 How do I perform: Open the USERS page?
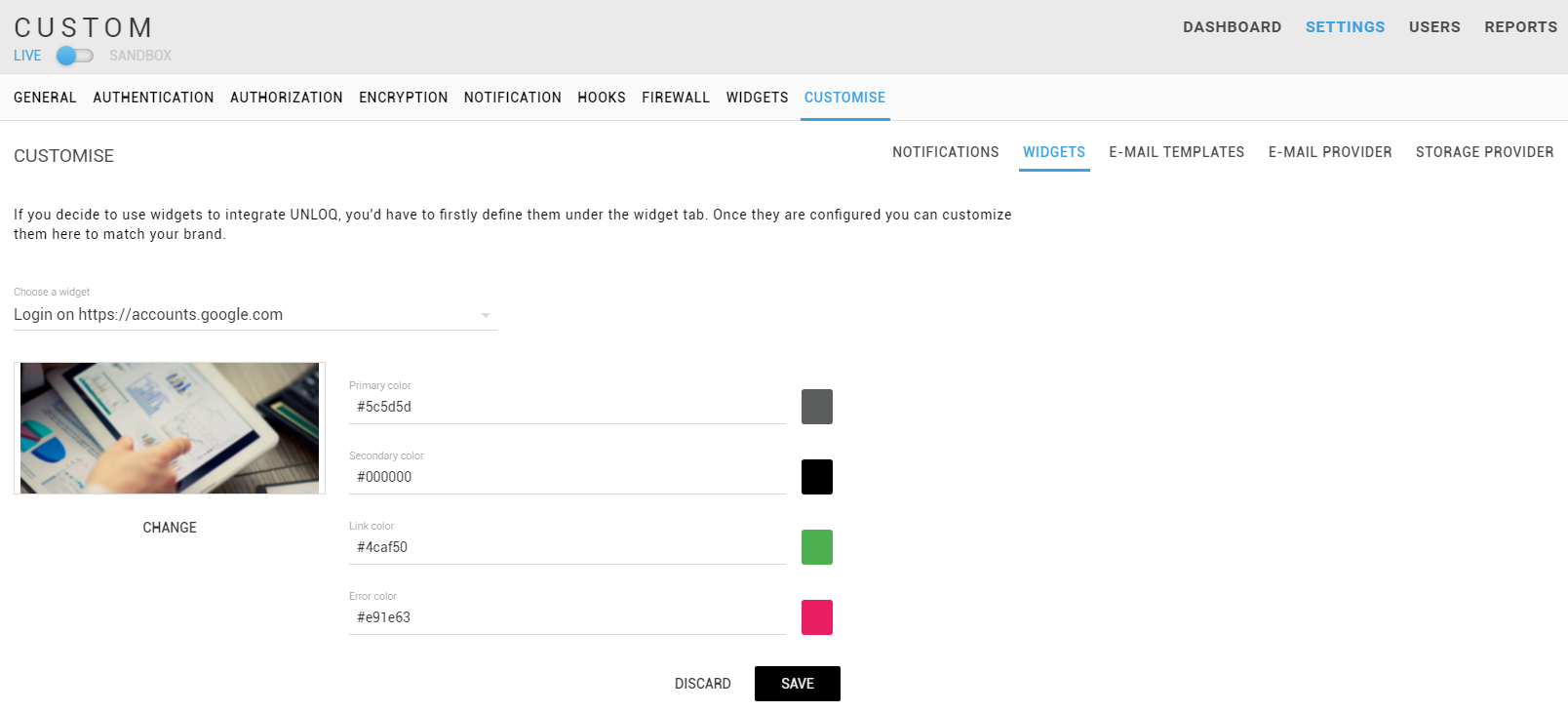pos(1434,27)
